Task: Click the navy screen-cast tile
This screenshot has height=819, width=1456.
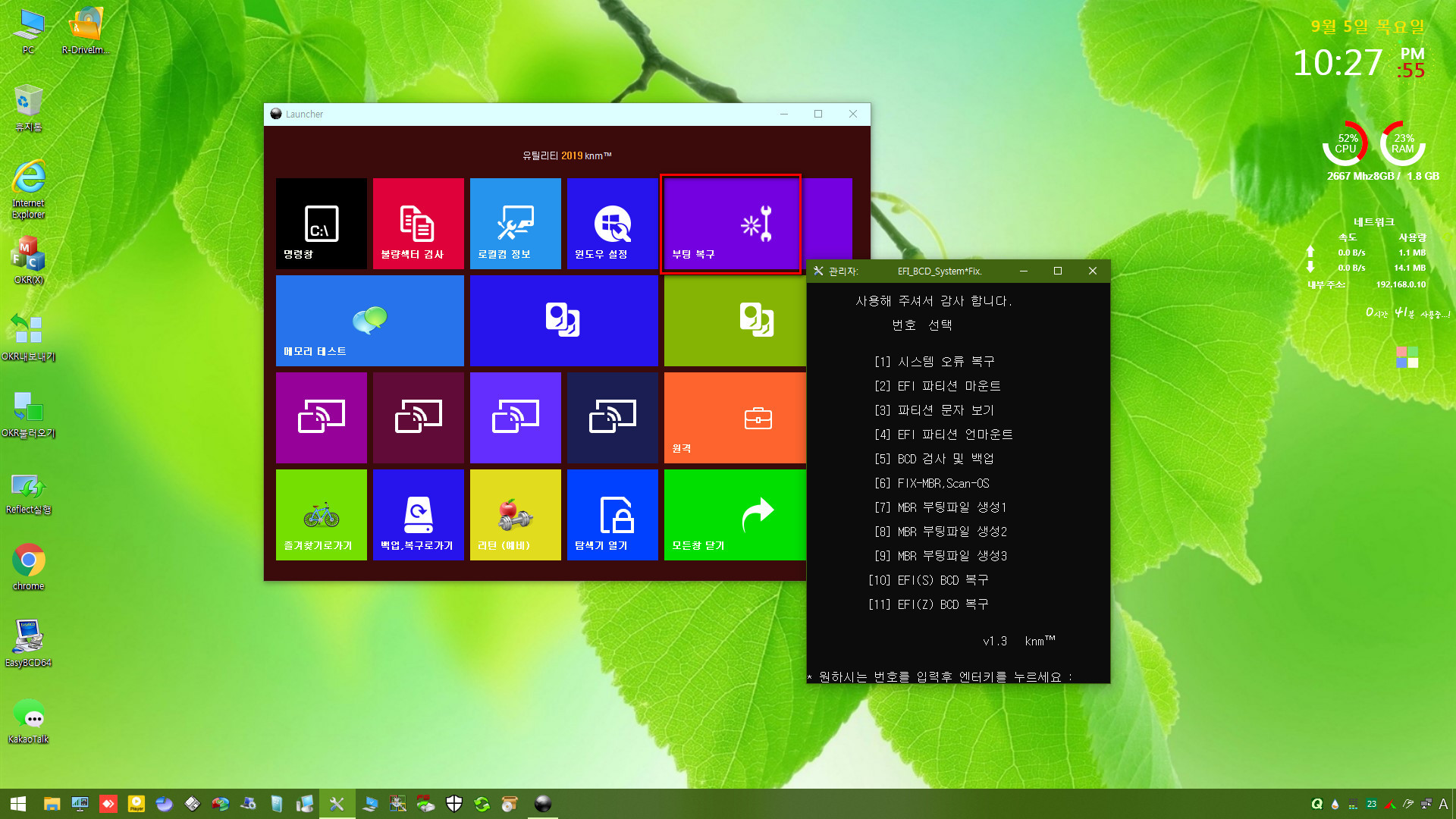Action: [x=612, y=418]
